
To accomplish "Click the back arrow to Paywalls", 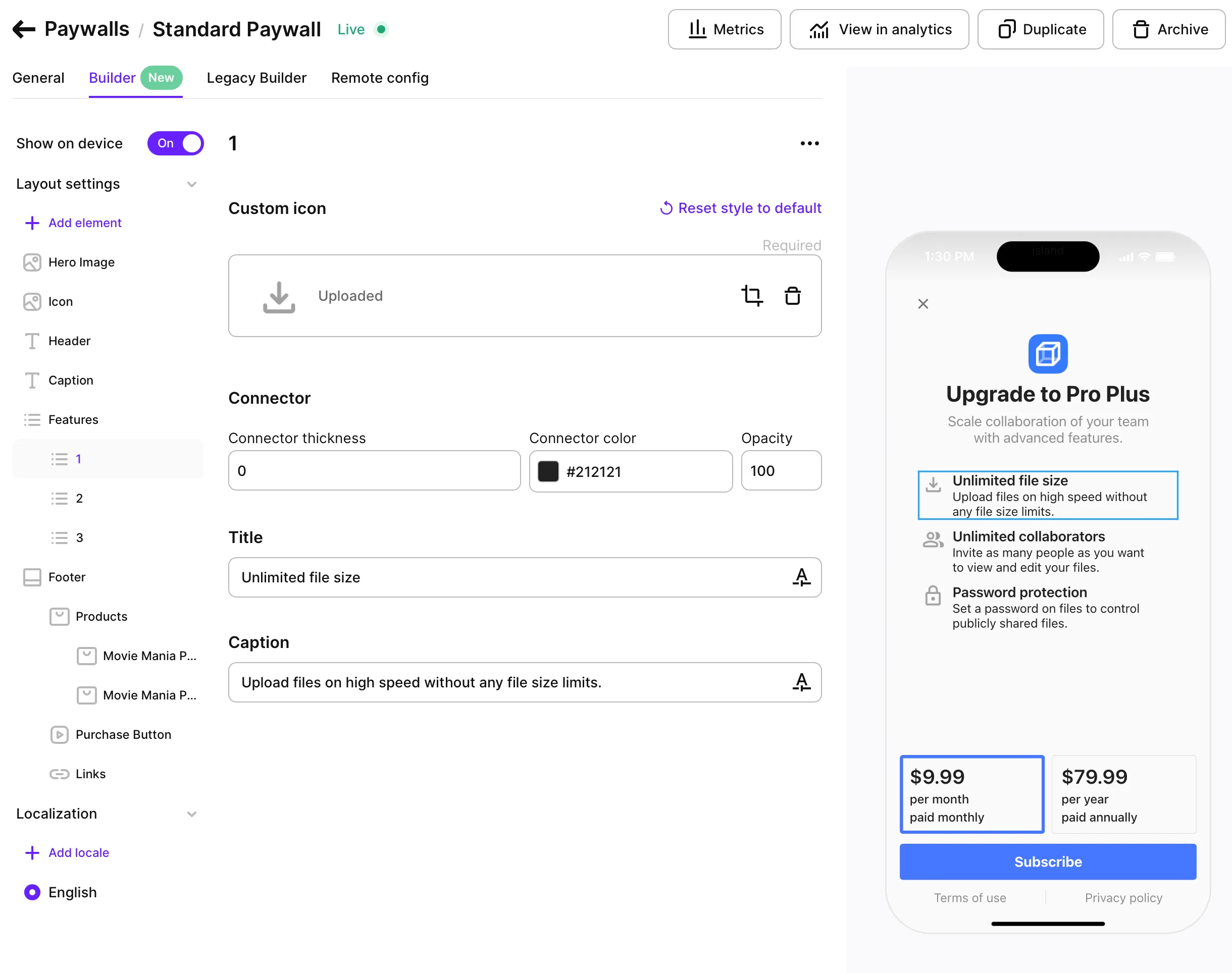I will 24,29.
